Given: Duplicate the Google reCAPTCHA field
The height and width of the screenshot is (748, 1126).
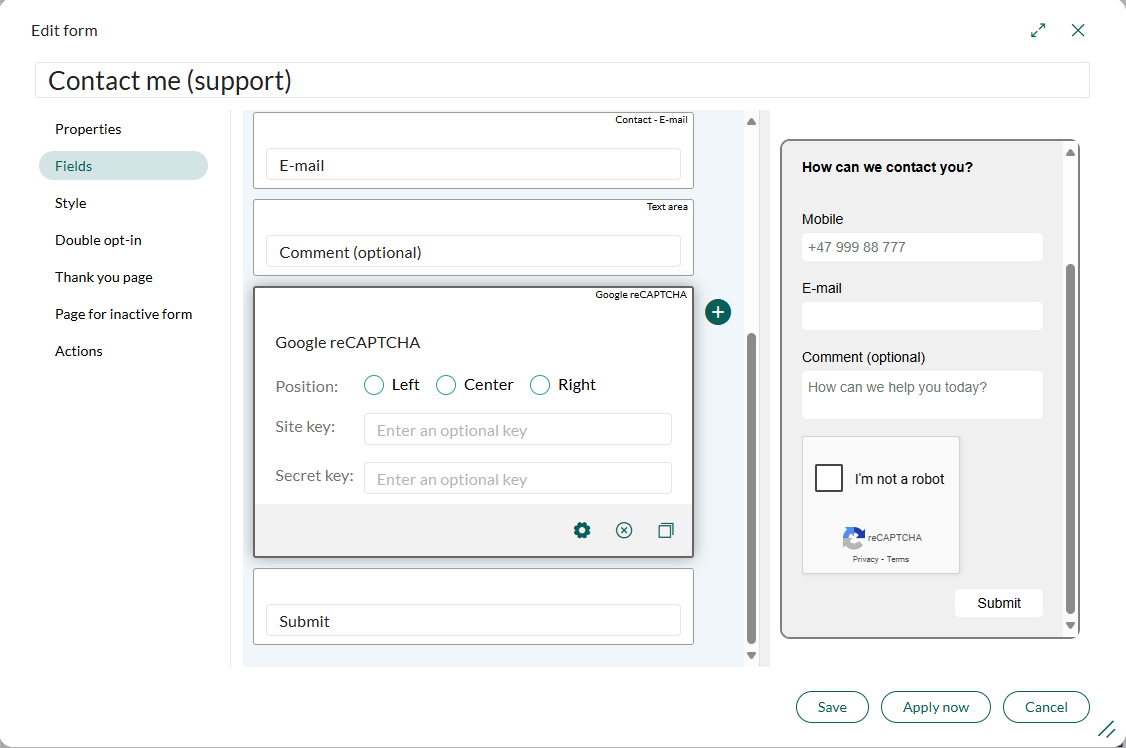Looking at the screenshot, I should (x=666, y=530).
